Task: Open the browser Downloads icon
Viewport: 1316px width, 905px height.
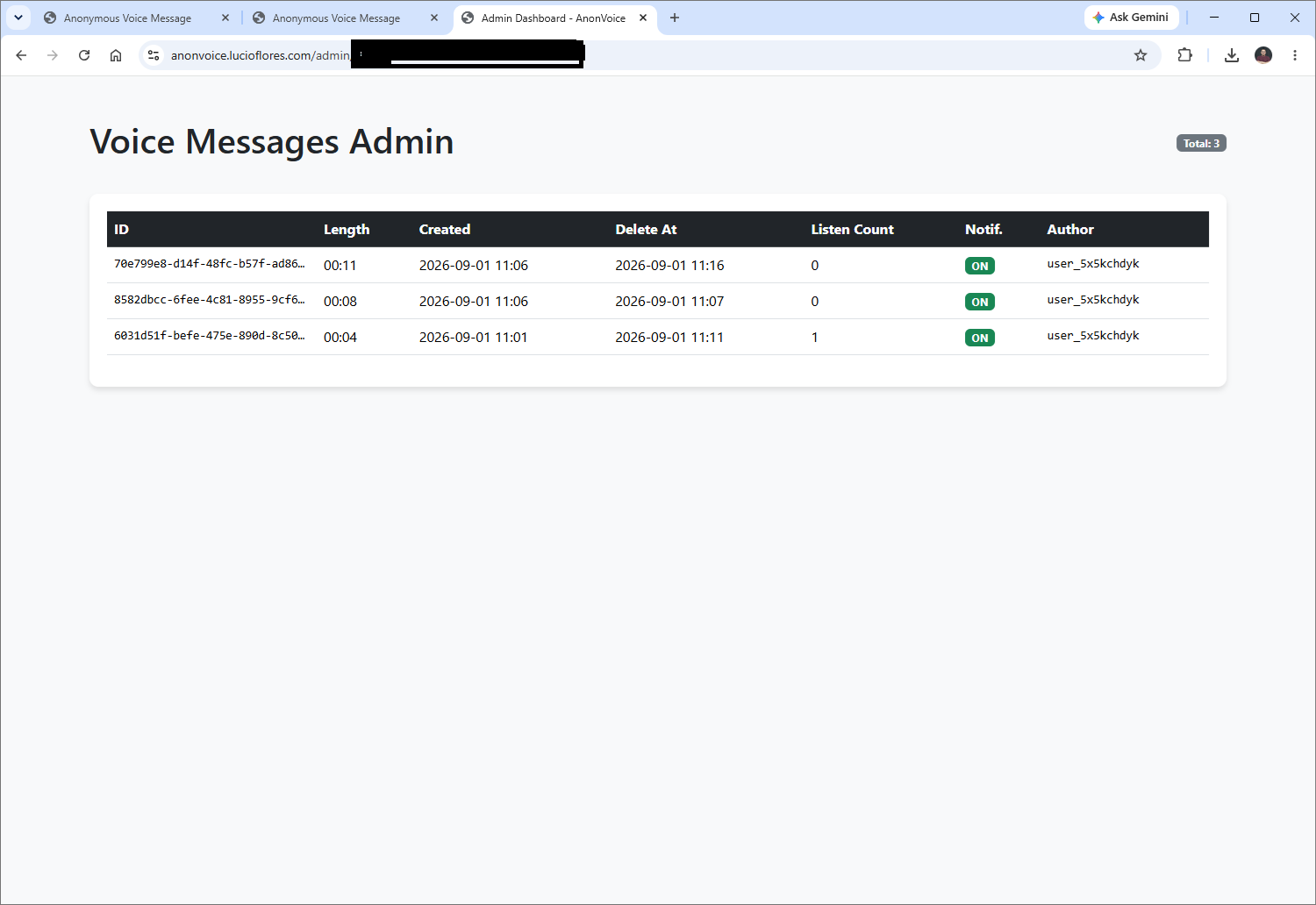Action: (1232, 55)
